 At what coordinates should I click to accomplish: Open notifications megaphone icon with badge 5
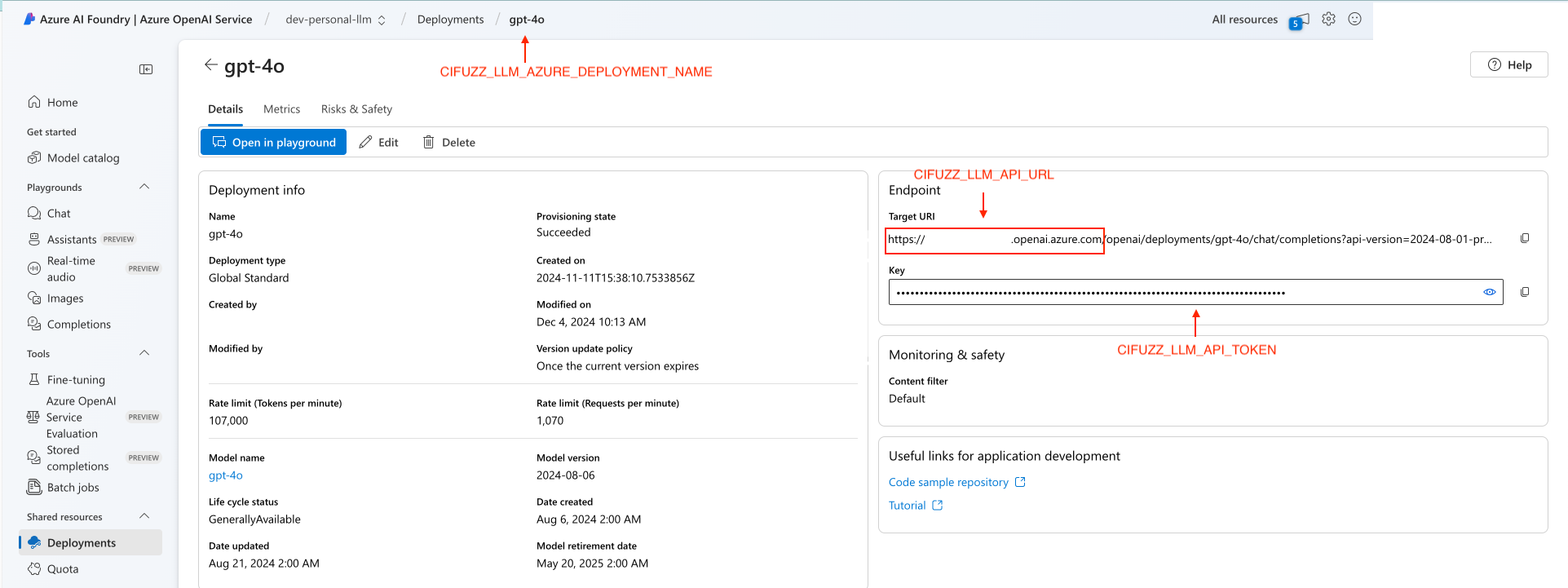[1299, 20]
